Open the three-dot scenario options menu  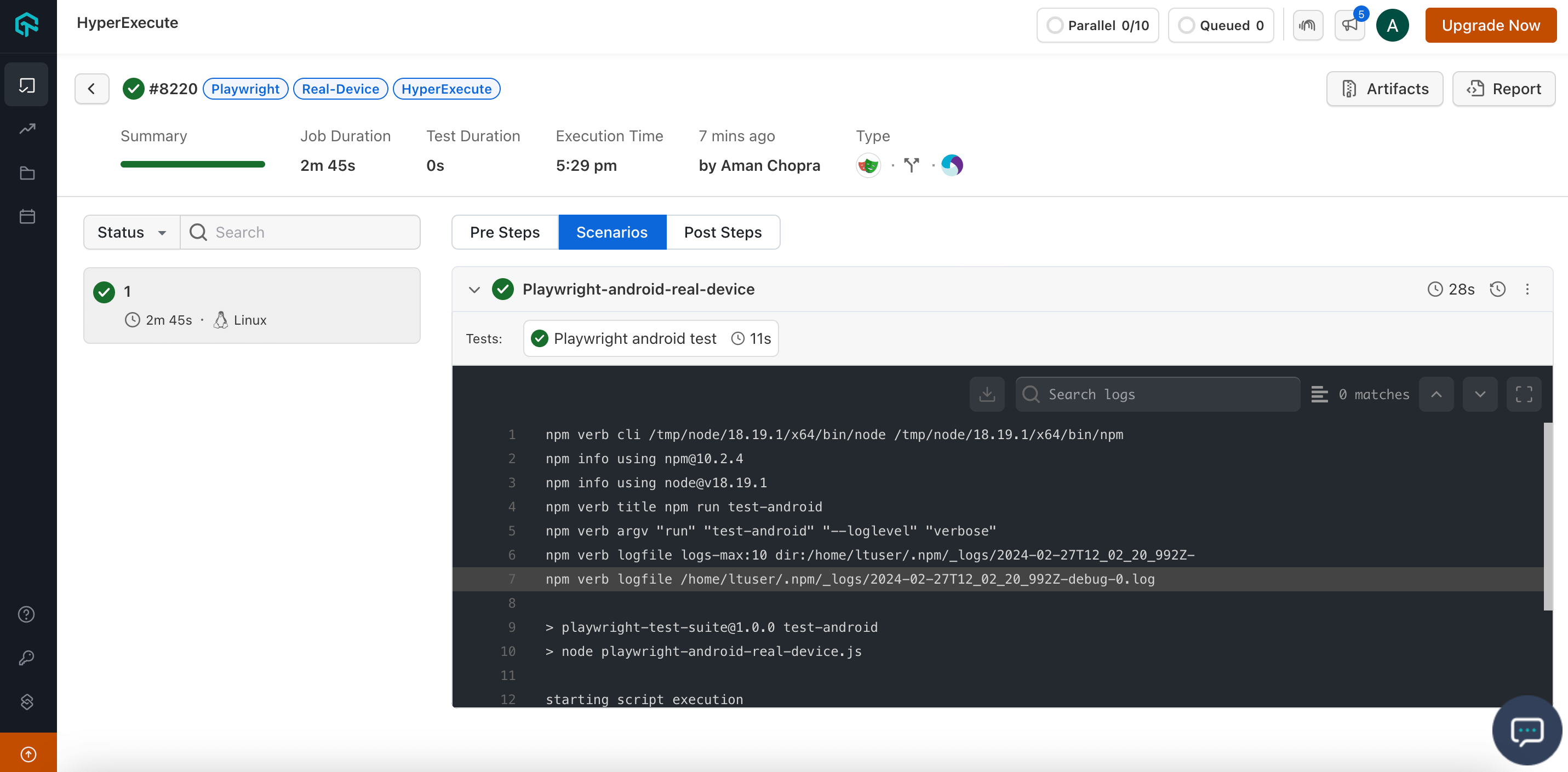[x=1528, y=290]
